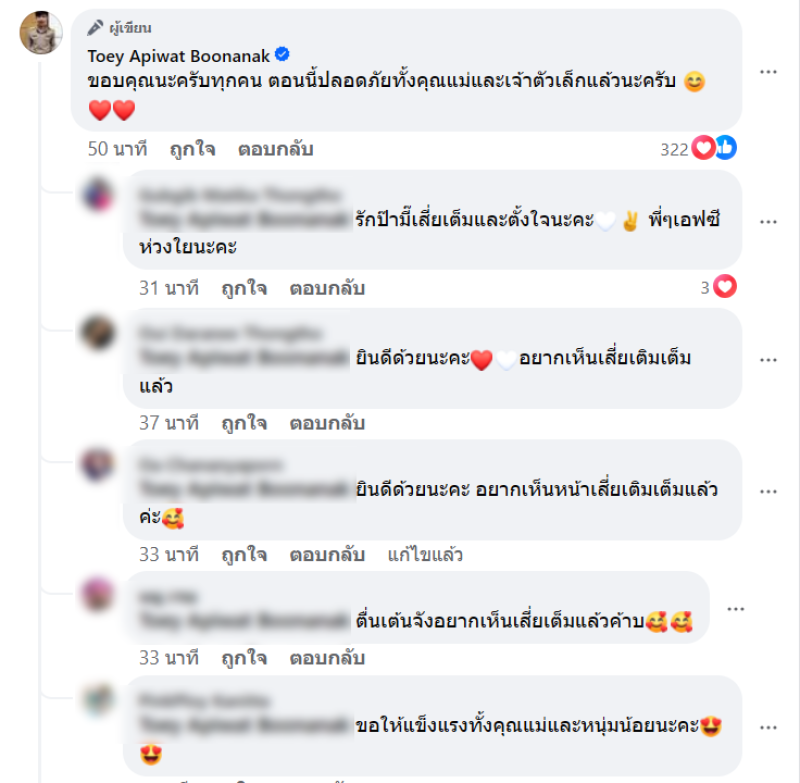800x783 pixels.
Task: Open three-dot menu on the ตื่นเต้นจัง reply
Action: [735, 609]
